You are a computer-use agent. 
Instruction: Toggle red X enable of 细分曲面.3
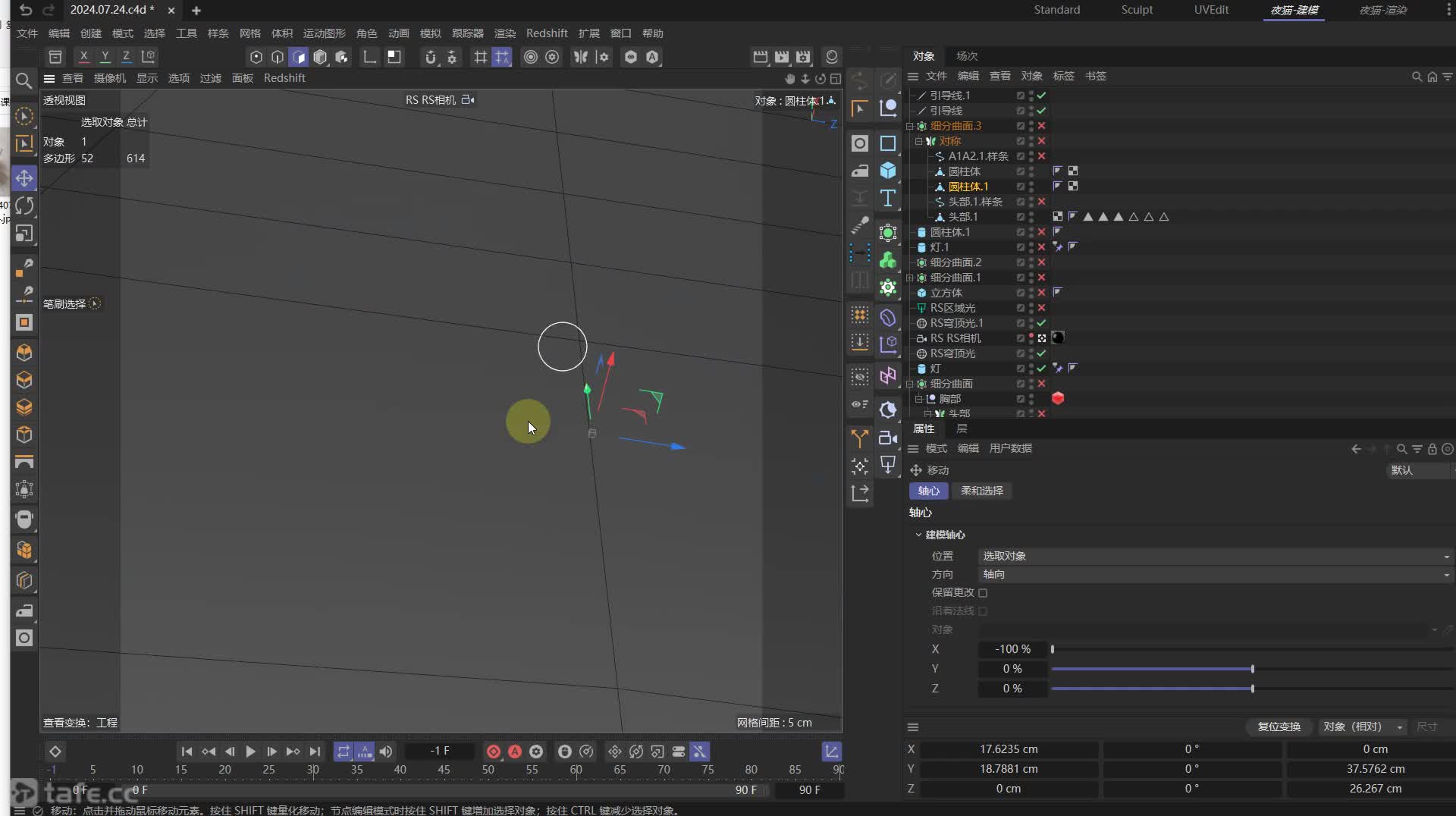coord(1042,126)
